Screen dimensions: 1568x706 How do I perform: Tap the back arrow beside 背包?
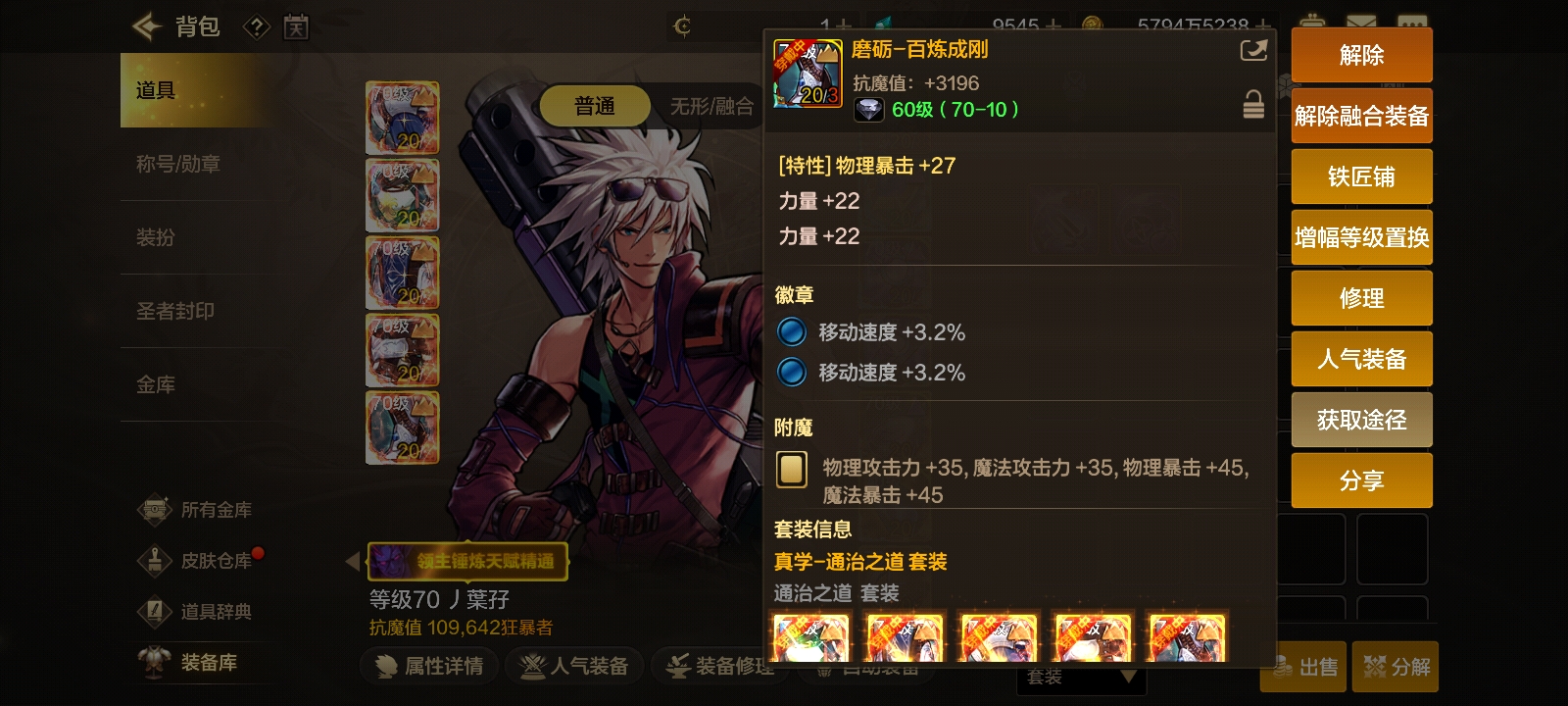click(146, 26)
